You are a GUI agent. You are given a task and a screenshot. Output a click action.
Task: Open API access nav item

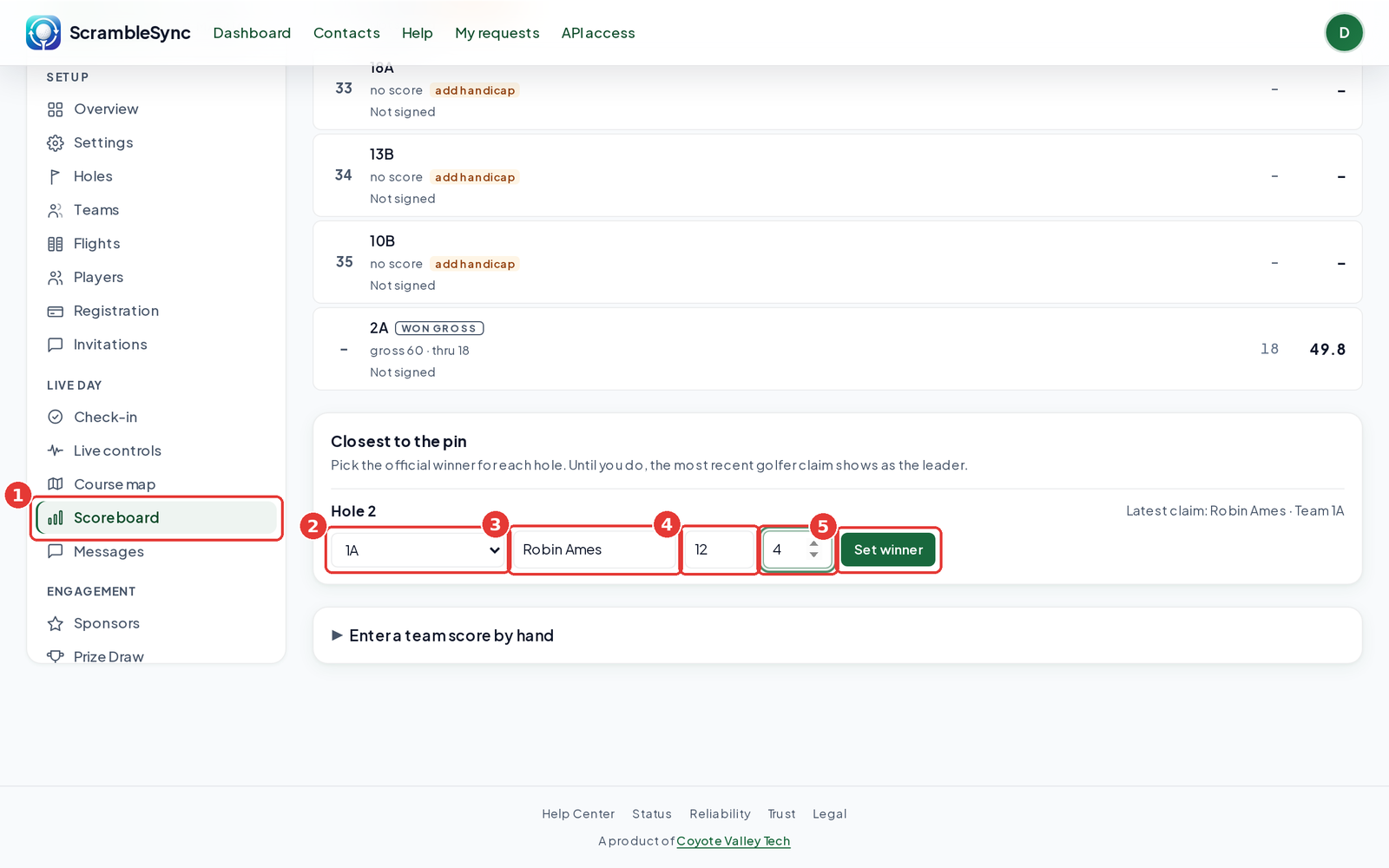point(598,33)
